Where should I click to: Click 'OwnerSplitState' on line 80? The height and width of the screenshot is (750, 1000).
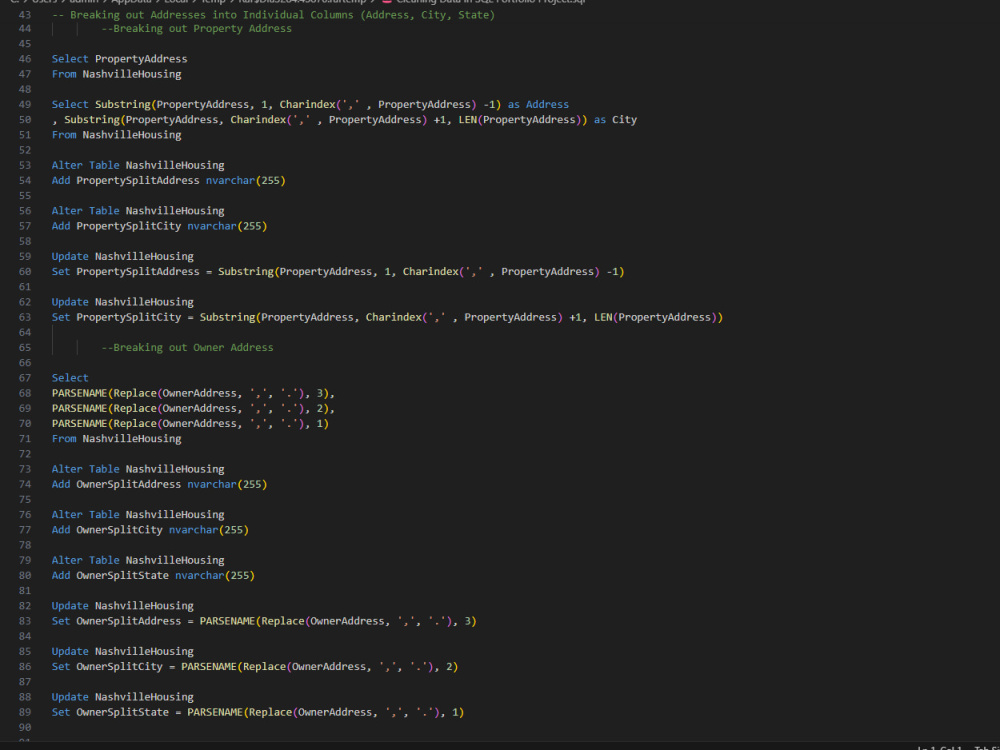pos(122,575)
